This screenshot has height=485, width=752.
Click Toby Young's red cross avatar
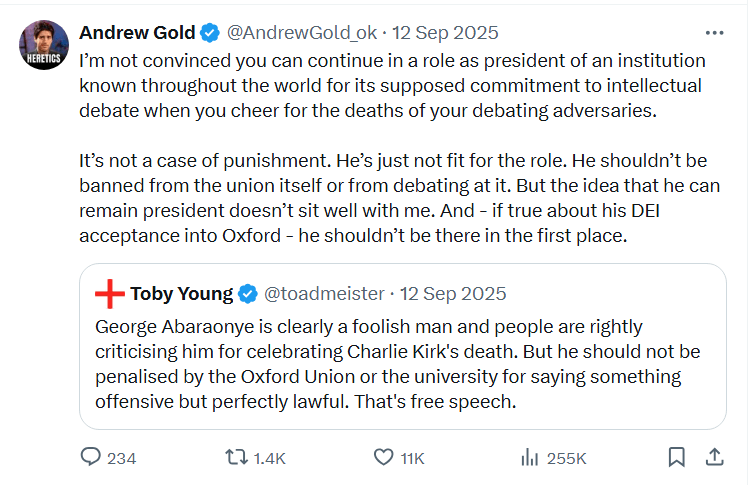click(x=109, y=294)
